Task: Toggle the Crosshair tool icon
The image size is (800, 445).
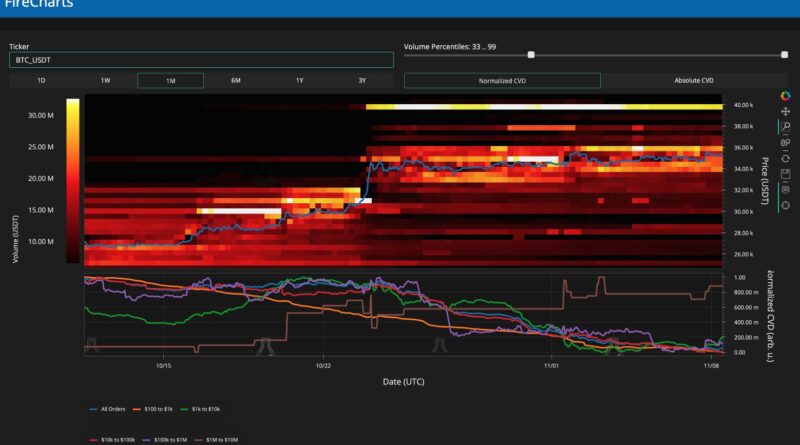Action: click(x=785, y=205)
